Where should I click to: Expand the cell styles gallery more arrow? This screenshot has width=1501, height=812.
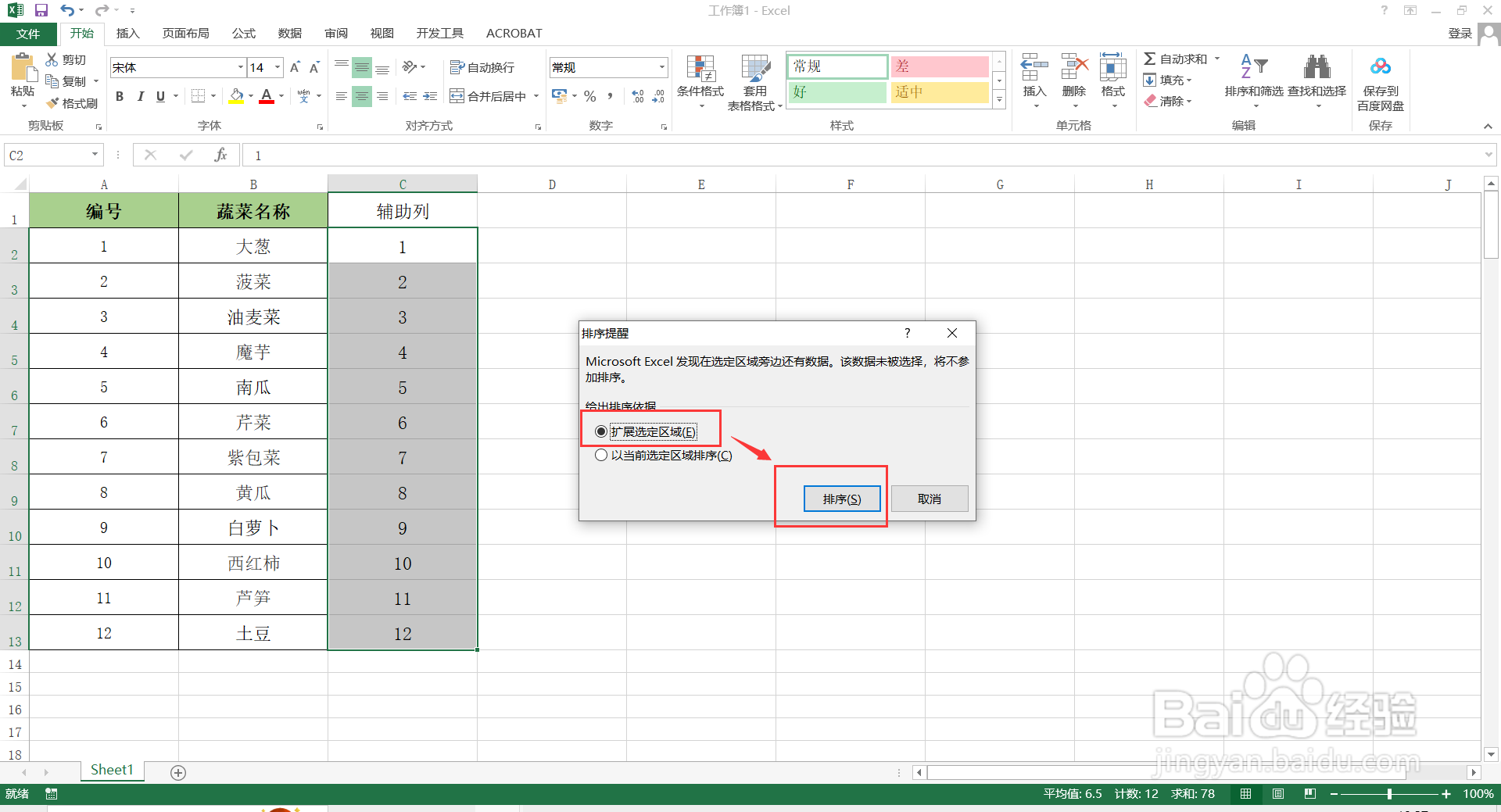click(x=999, y=100)
